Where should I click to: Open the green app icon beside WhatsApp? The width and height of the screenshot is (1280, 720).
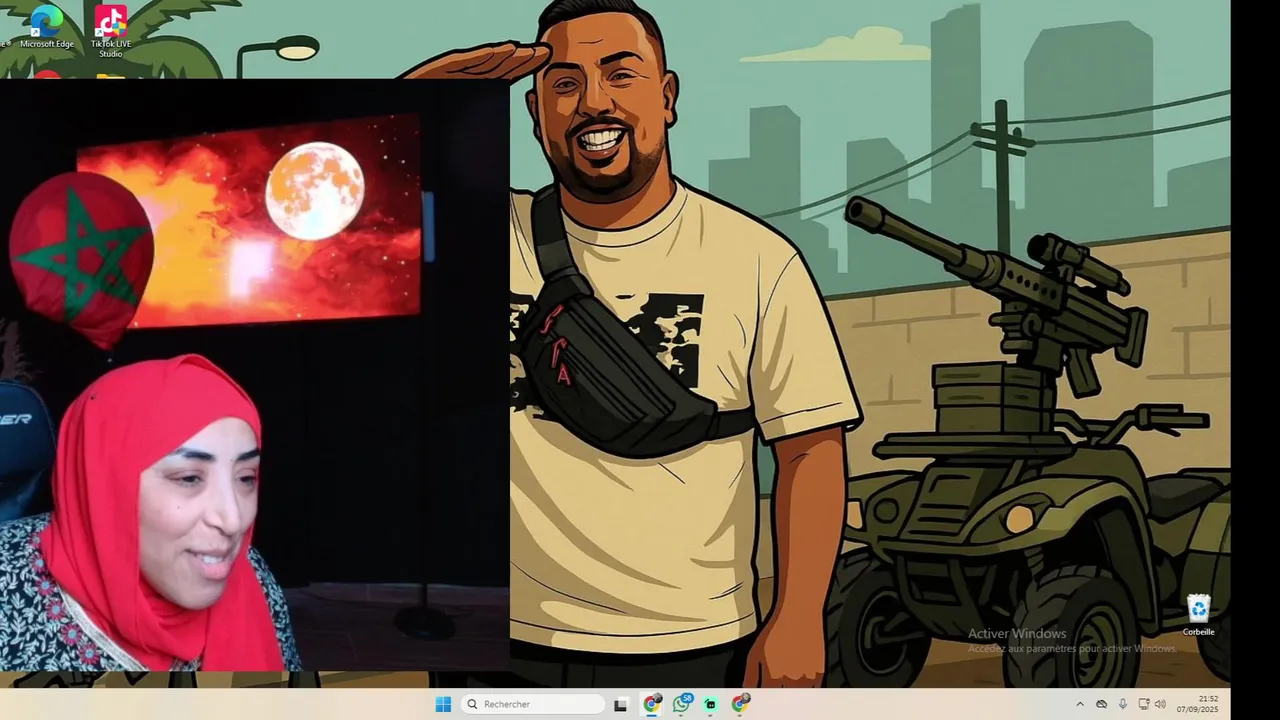click(x=710, y=704)
